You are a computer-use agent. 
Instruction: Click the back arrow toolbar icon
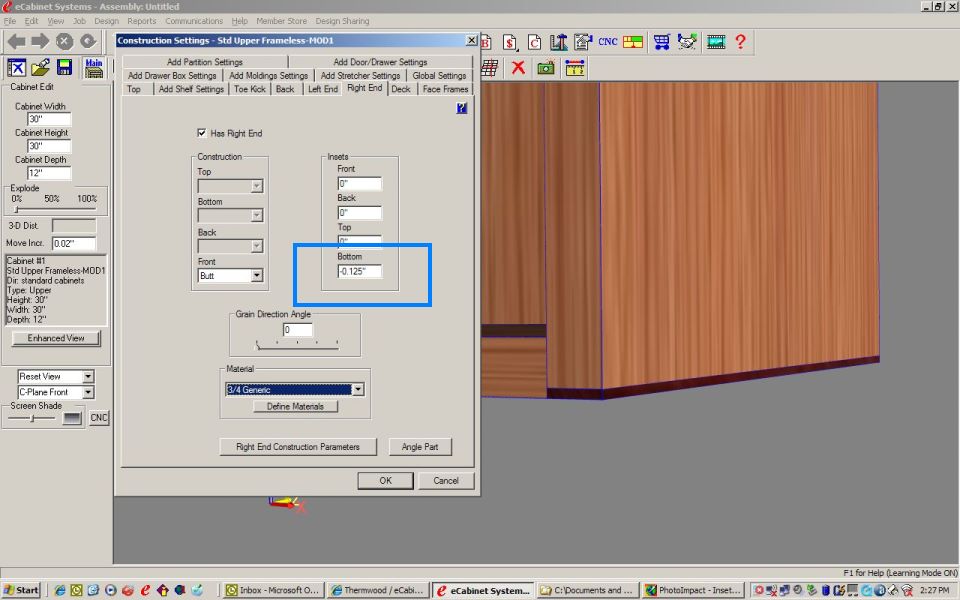pos(16,42)
